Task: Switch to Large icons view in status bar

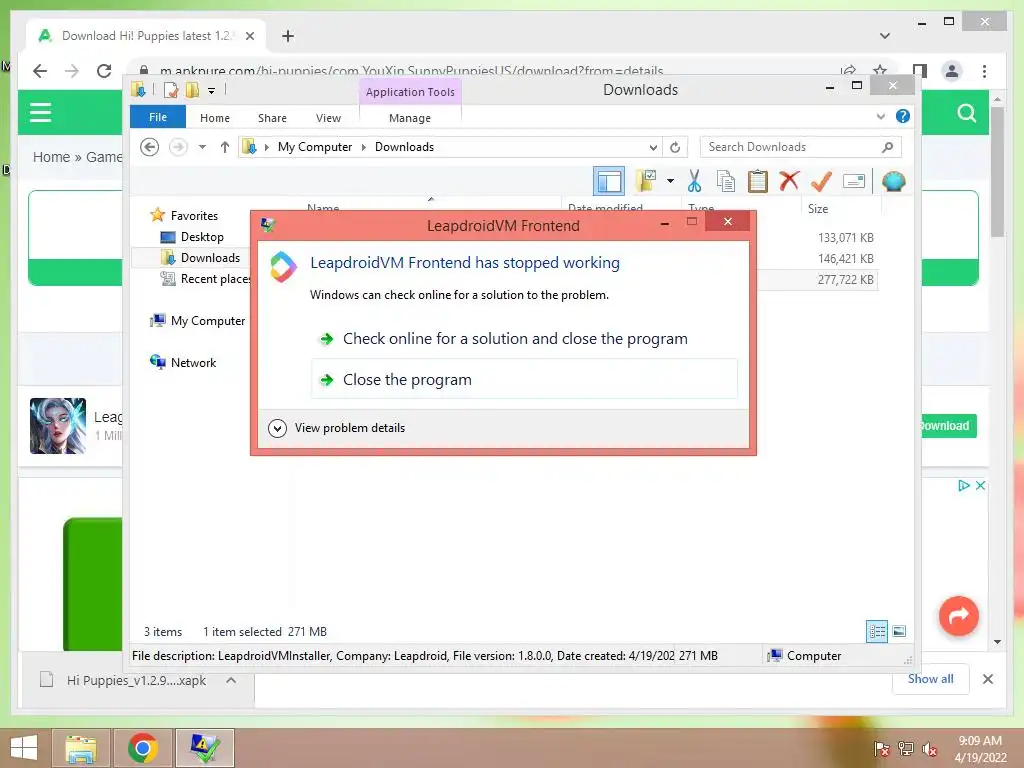Action: click(899, 631)
